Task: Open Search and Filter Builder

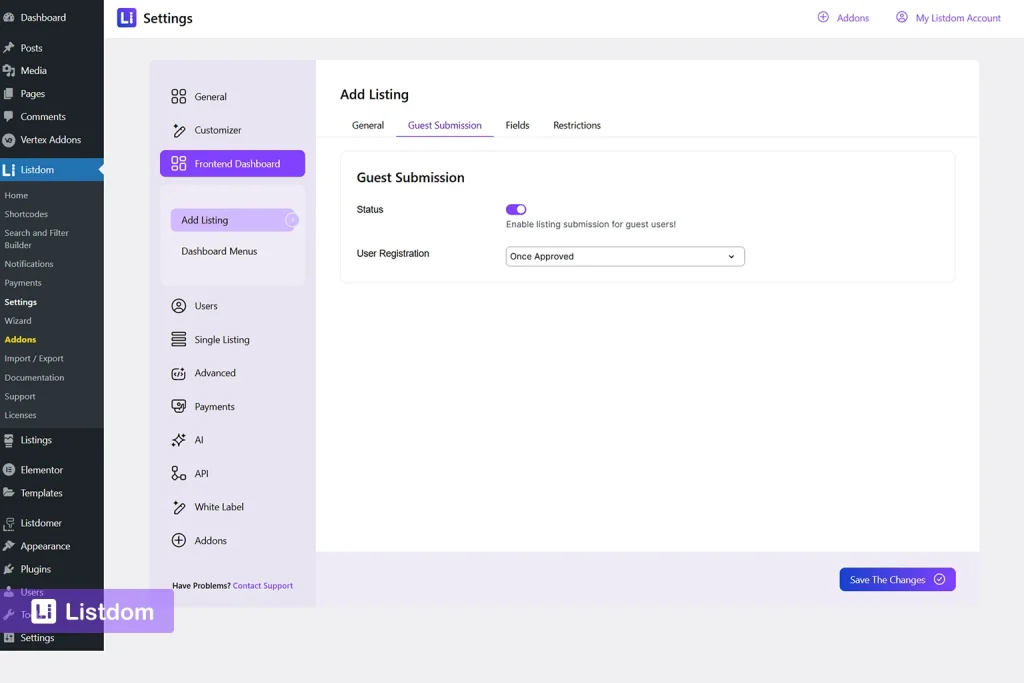Action: pyautogui.click(x=37, y=239)
